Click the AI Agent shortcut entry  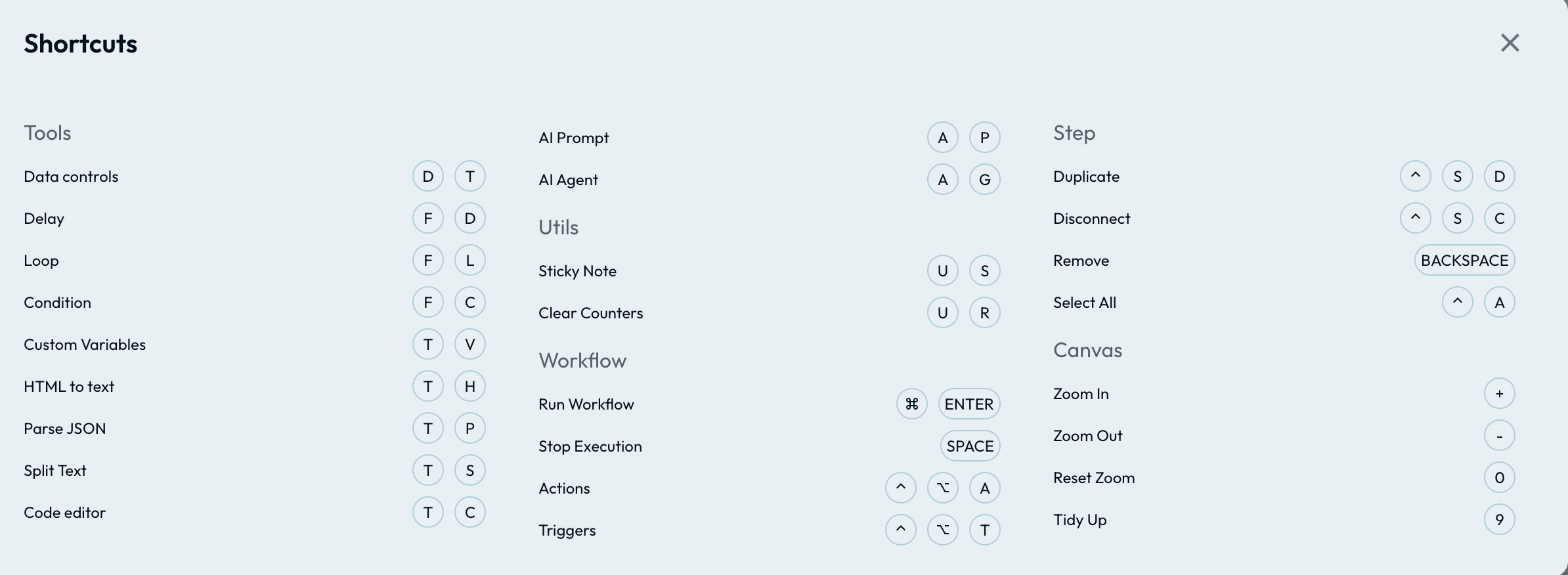[568, 180]
